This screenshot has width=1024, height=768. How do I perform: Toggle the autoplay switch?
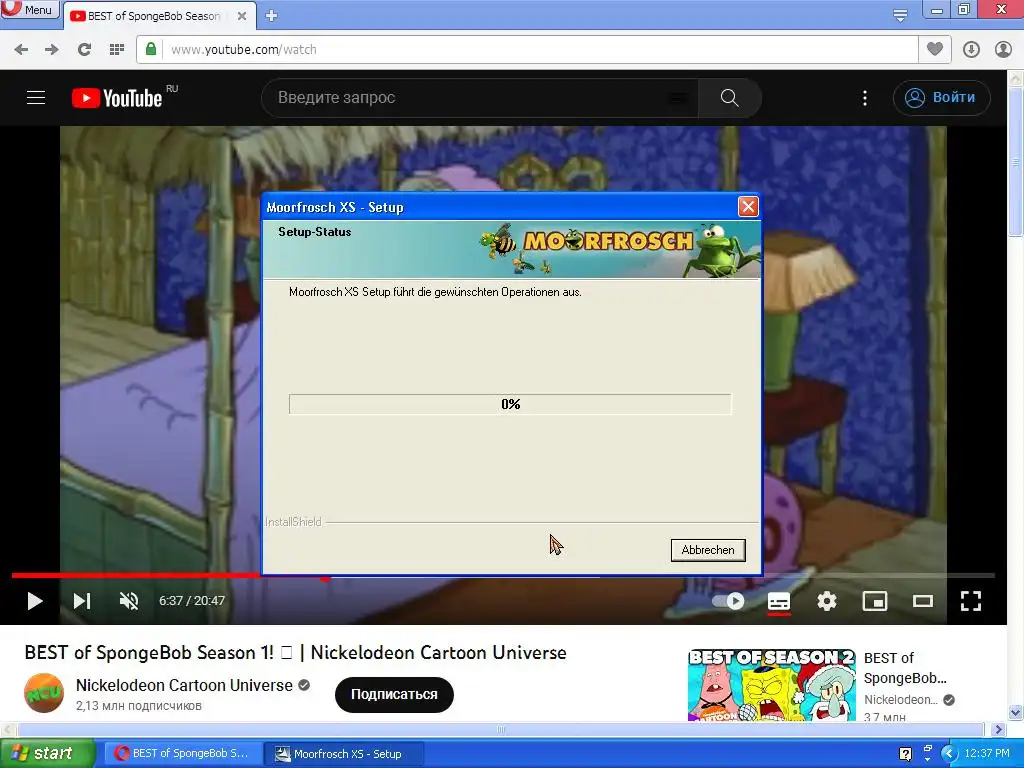tap(728, 601)
